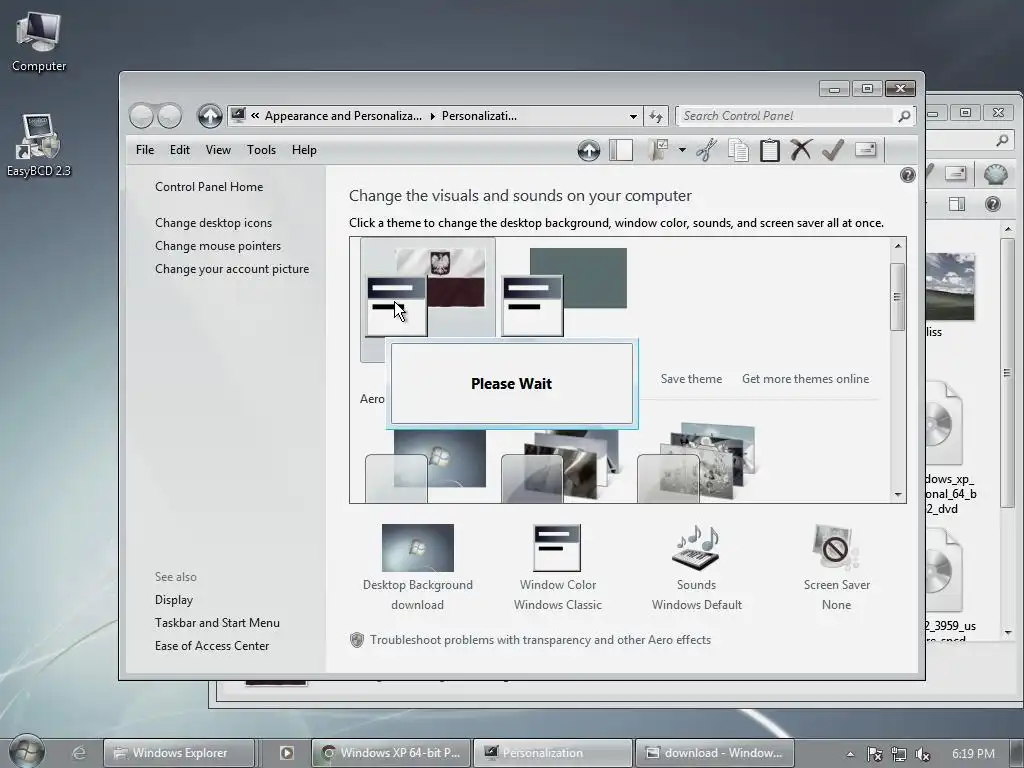Open Ease of Access Center link

pyautogui.click(x=212, y=646)
